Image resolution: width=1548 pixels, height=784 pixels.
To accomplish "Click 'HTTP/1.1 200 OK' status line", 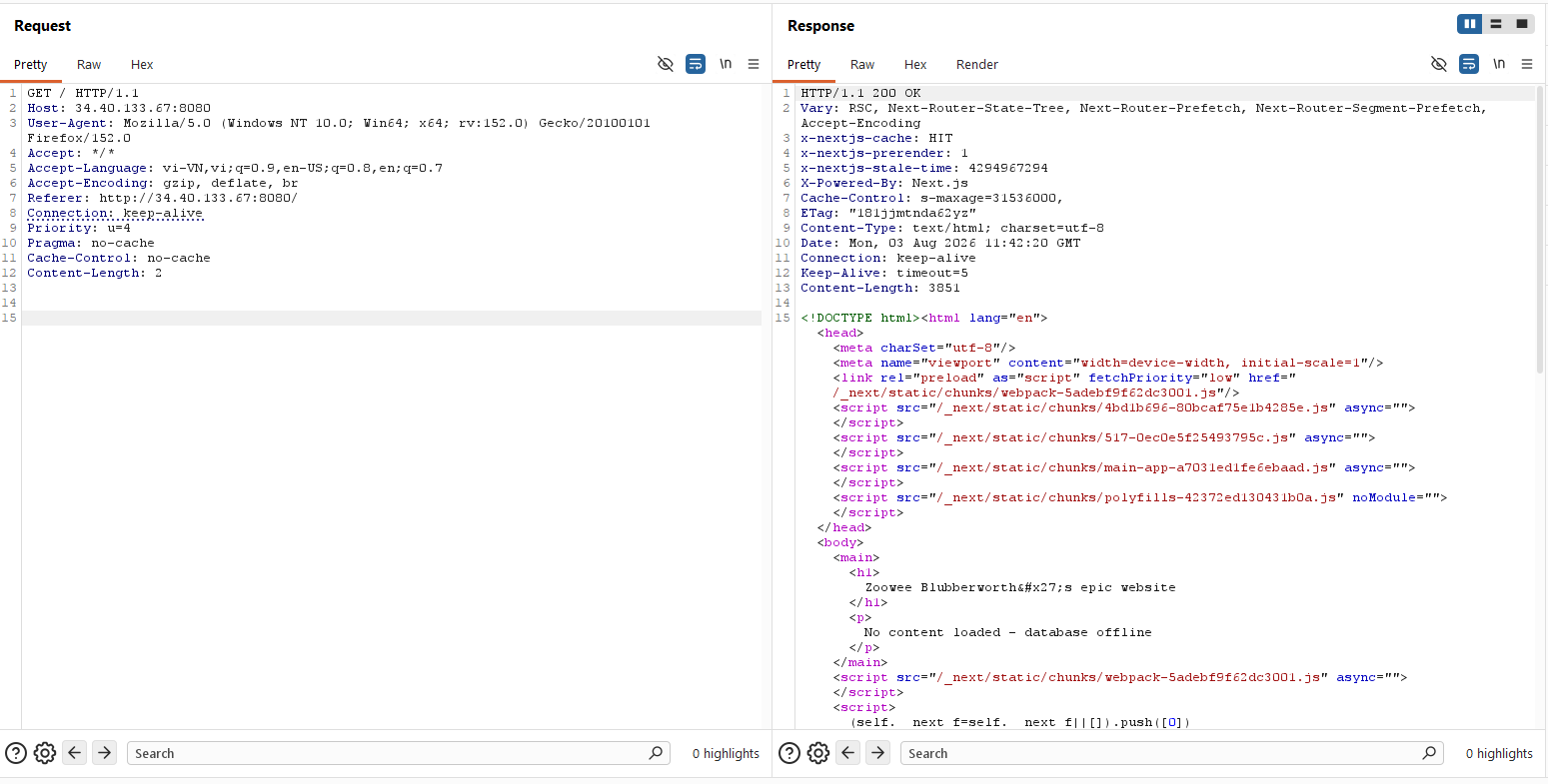I will pyautogui.click(x=860, y=93).
